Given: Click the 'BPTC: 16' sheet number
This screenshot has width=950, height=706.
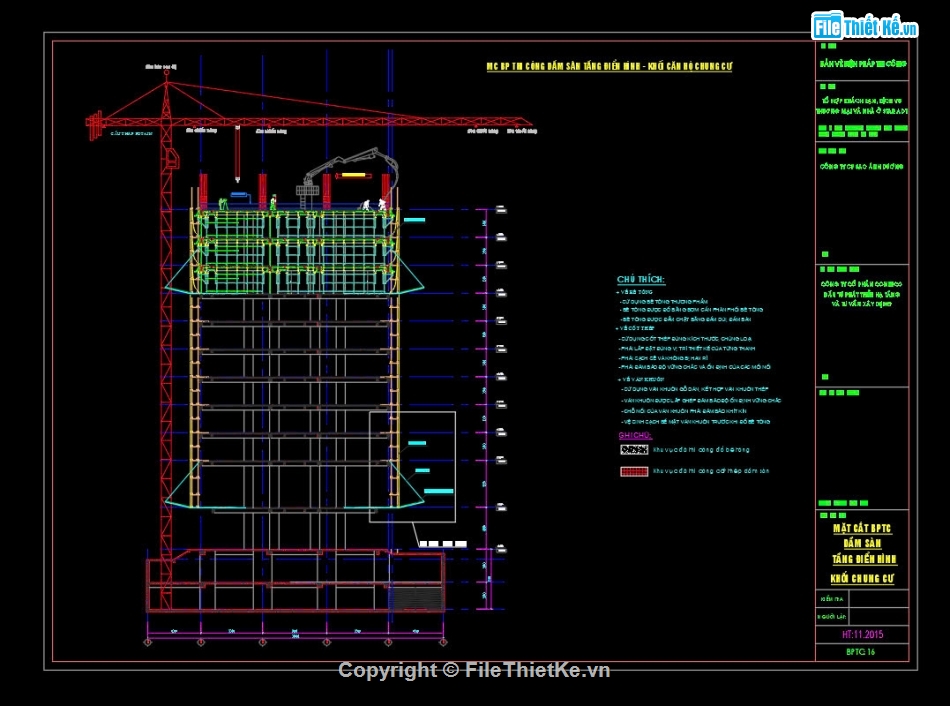Looking at the screenshot, I should click(x=860, y=652).
